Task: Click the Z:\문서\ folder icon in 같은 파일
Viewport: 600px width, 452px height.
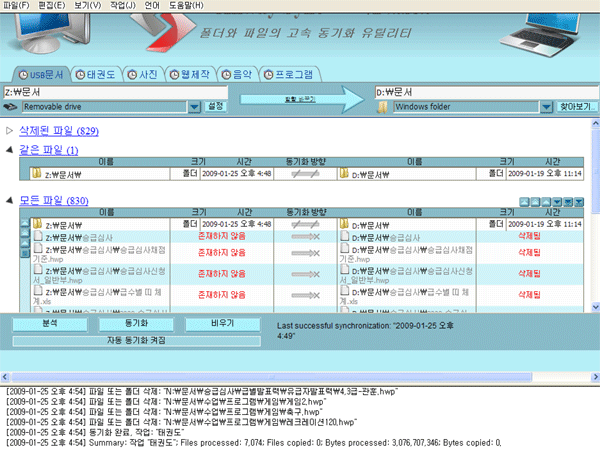Action: [x=36, y=173]
